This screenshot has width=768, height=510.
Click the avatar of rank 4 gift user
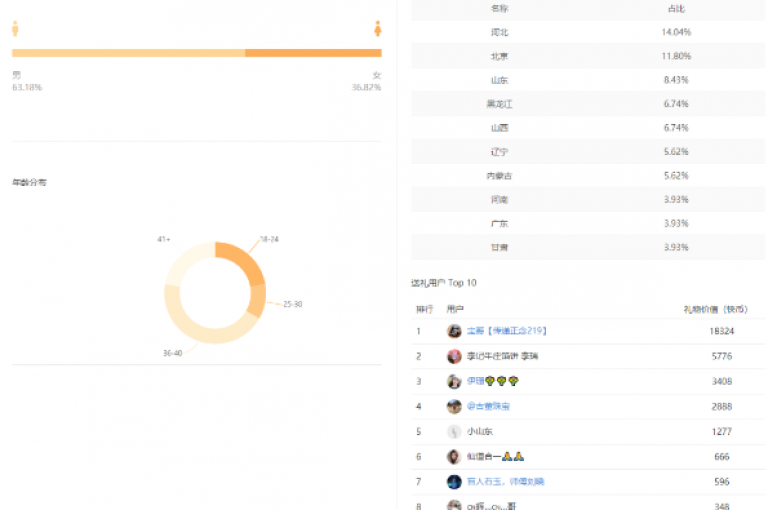pyautogui.click(x=454, y=406)
